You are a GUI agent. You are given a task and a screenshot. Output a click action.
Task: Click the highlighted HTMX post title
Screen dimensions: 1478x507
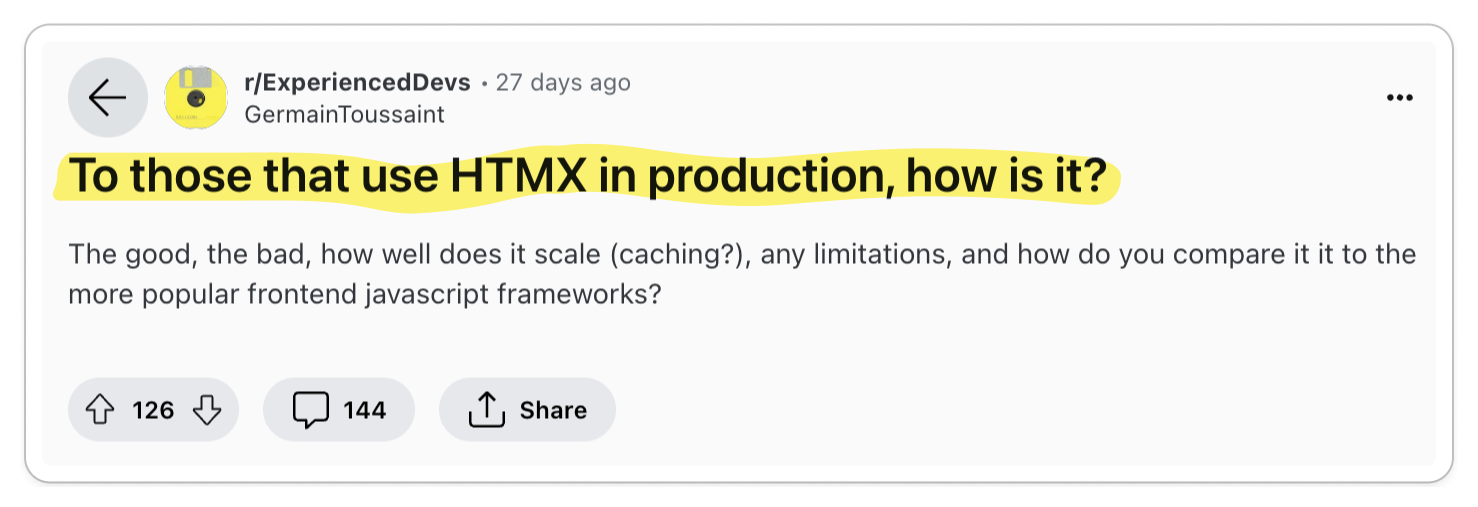pyautogui.click(x=587, y=177)
